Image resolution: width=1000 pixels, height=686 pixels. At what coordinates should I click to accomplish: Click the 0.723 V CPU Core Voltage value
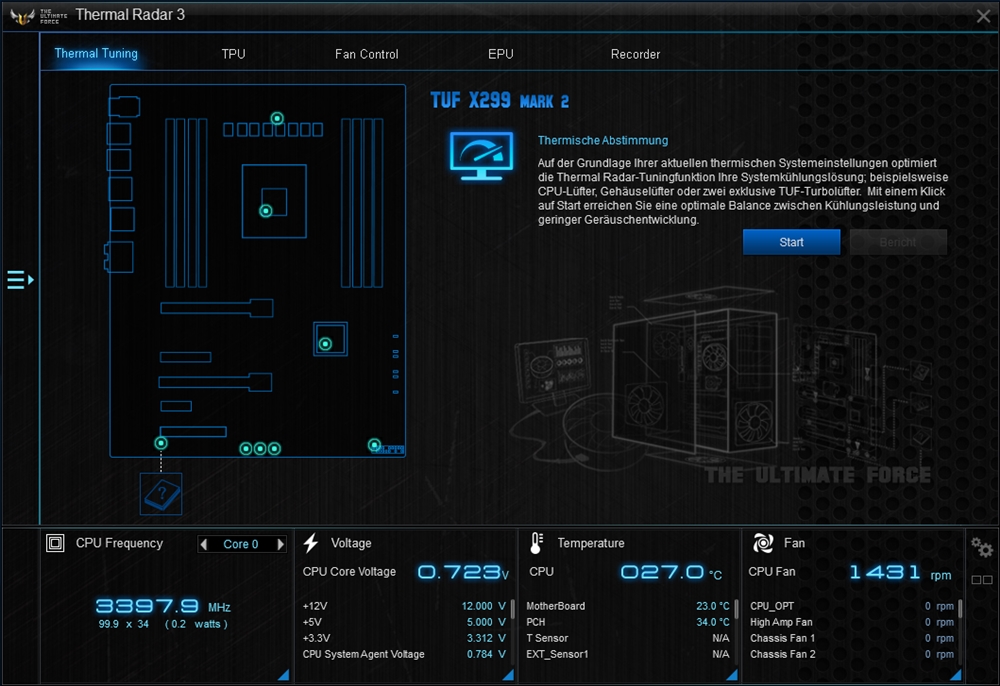point(464,572)
